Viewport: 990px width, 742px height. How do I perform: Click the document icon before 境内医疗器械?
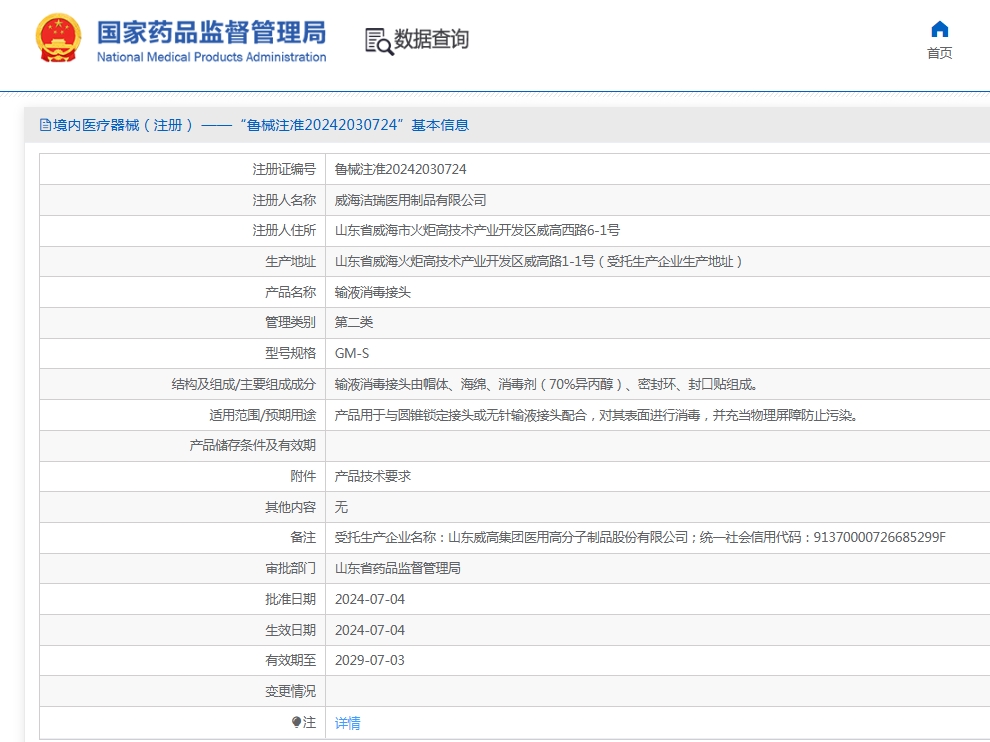click(45, 125)
